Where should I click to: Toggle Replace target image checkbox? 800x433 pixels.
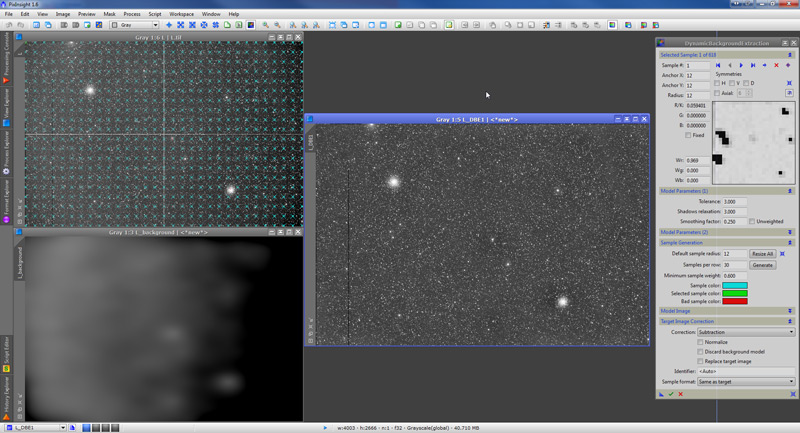coord(700,360)
